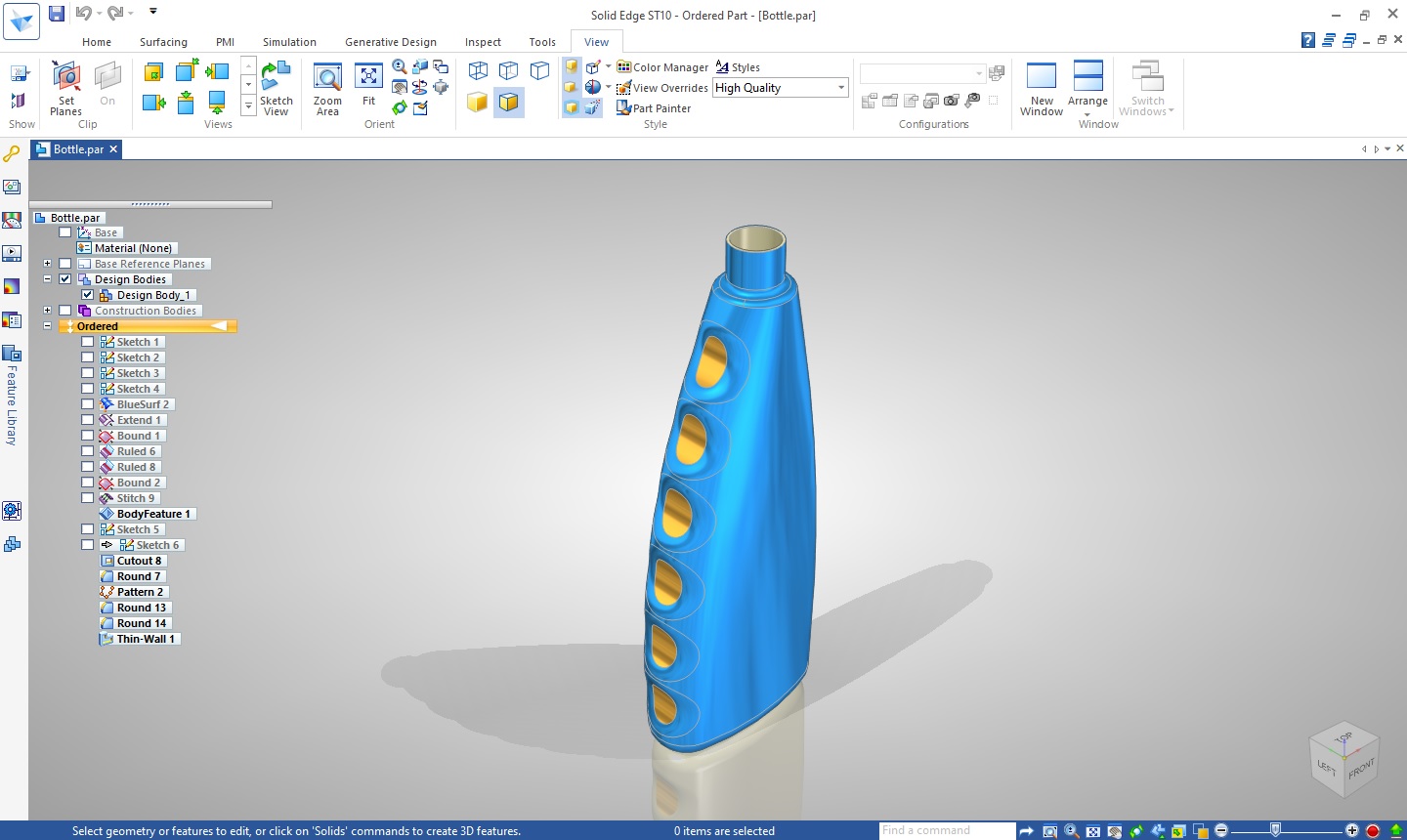Open Color Manager
The width and height of the screenshot is (1407, 840).
coord(662,67)
